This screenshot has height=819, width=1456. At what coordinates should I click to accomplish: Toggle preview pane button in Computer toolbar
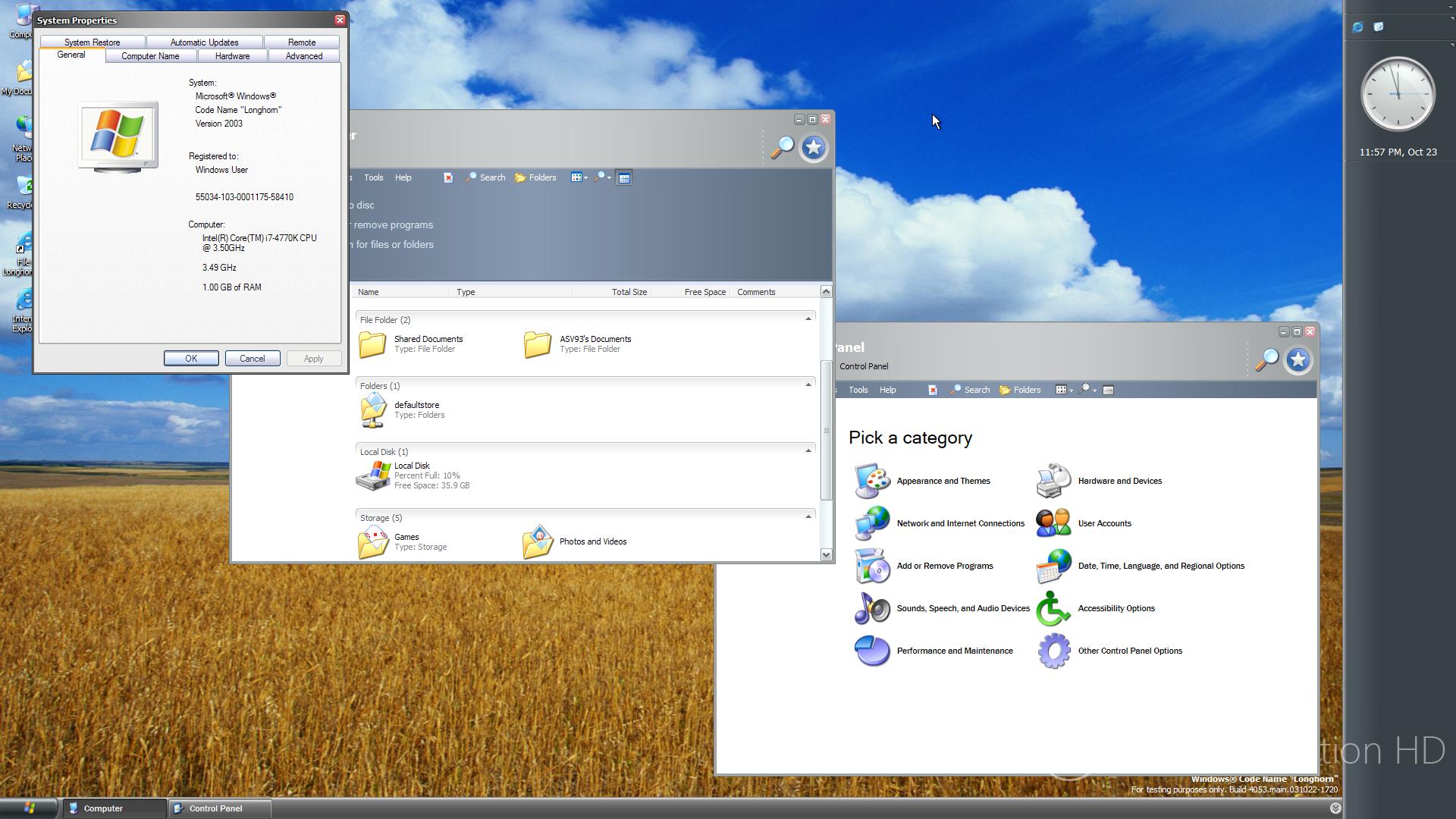pyautogui.click(x=624, y=177)
